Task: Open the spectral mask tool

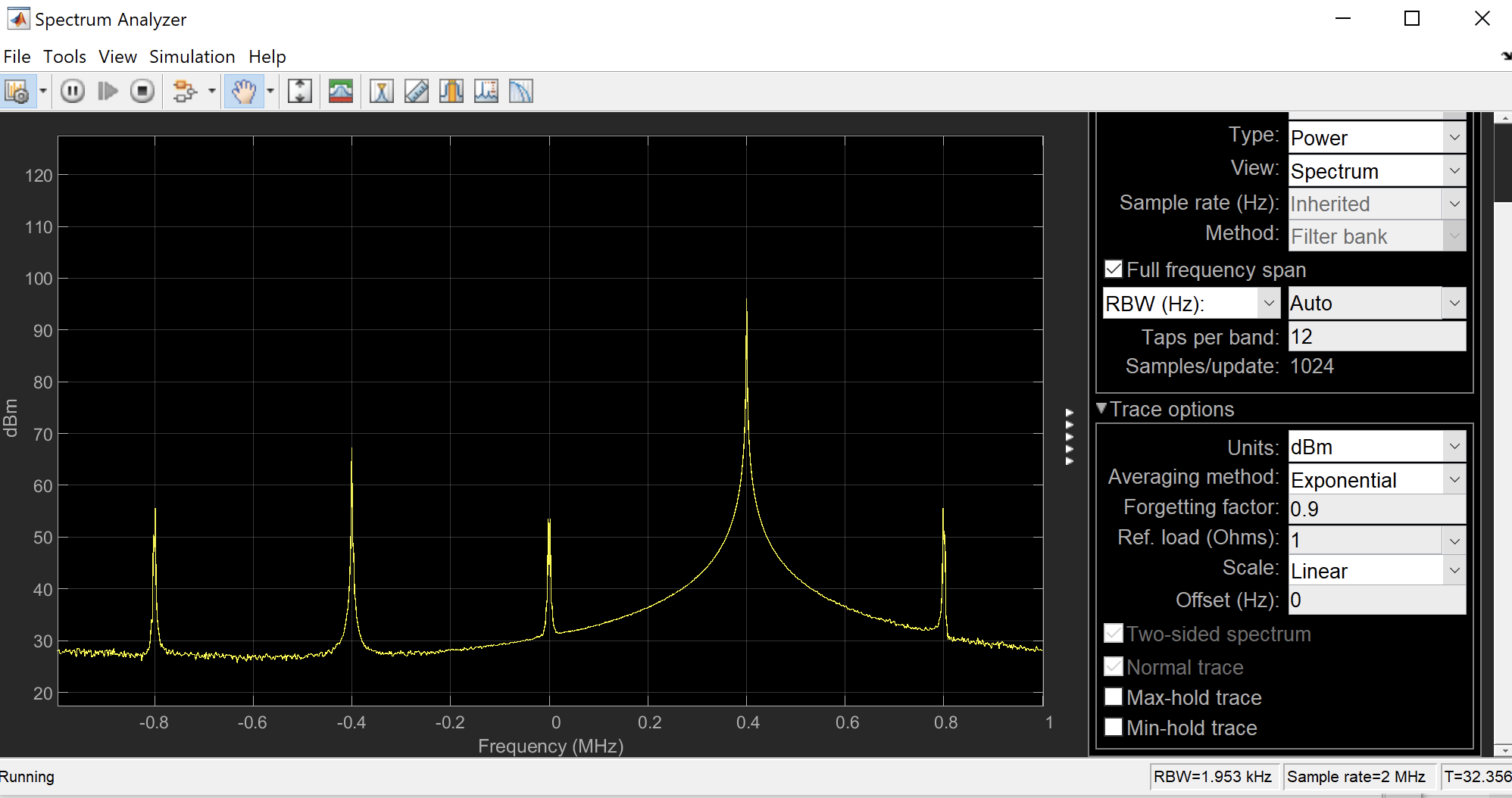Action: pyautogui.click(x=341, y=91)
